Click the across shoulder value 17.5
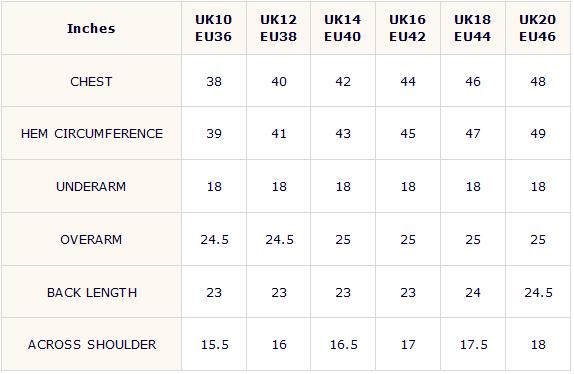 pos(474,344)
